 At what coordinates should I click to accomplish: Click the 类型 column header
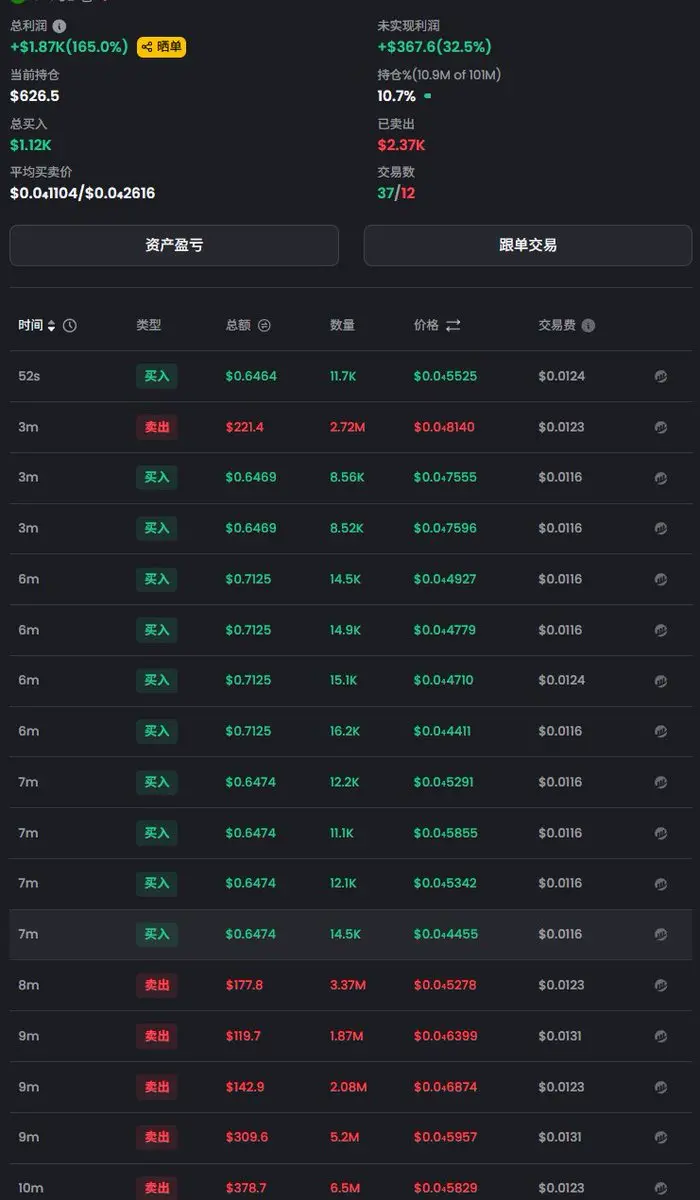tap(148, 326)
